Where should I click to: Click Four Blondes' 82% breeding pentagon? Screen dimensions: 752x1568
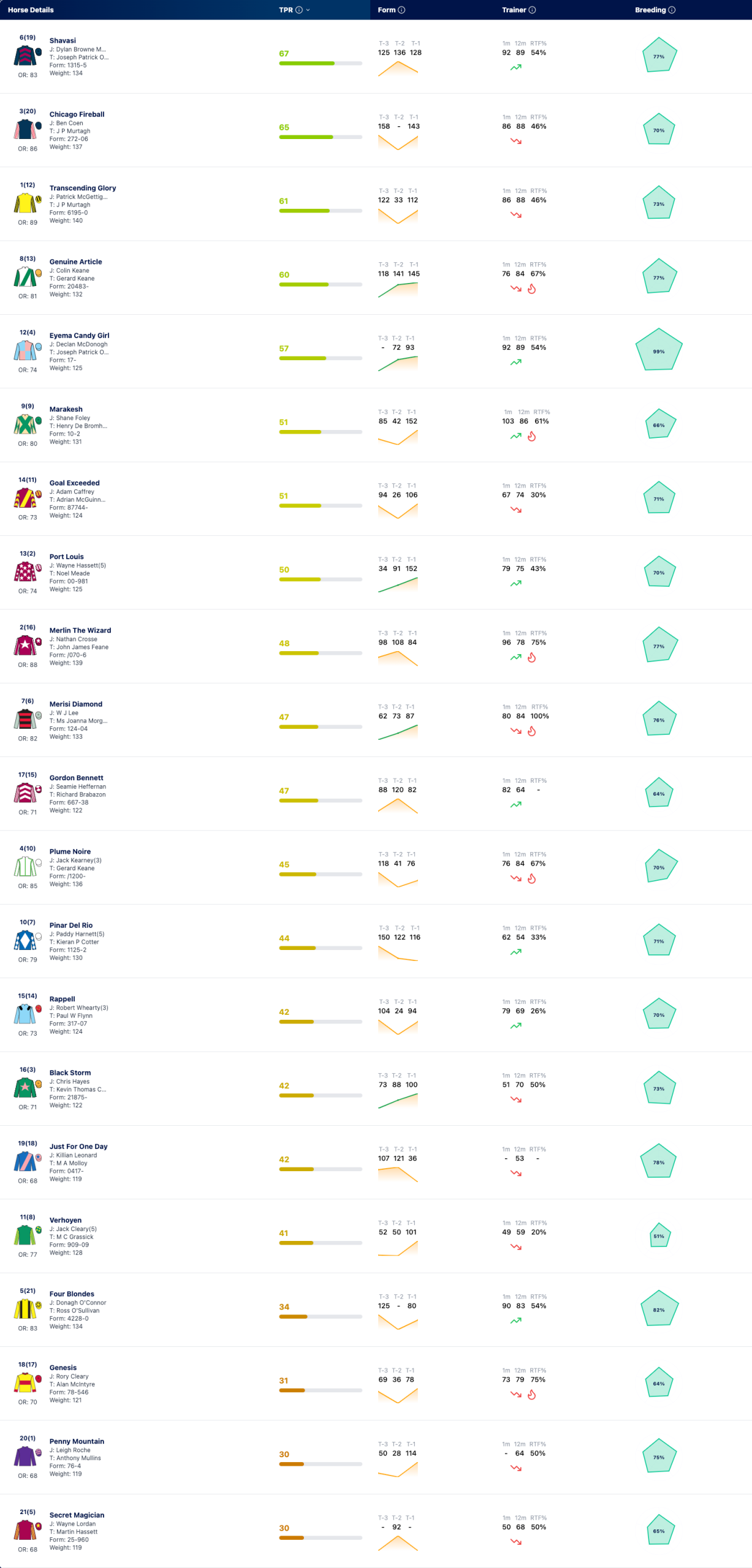[x=659, y=1309]
